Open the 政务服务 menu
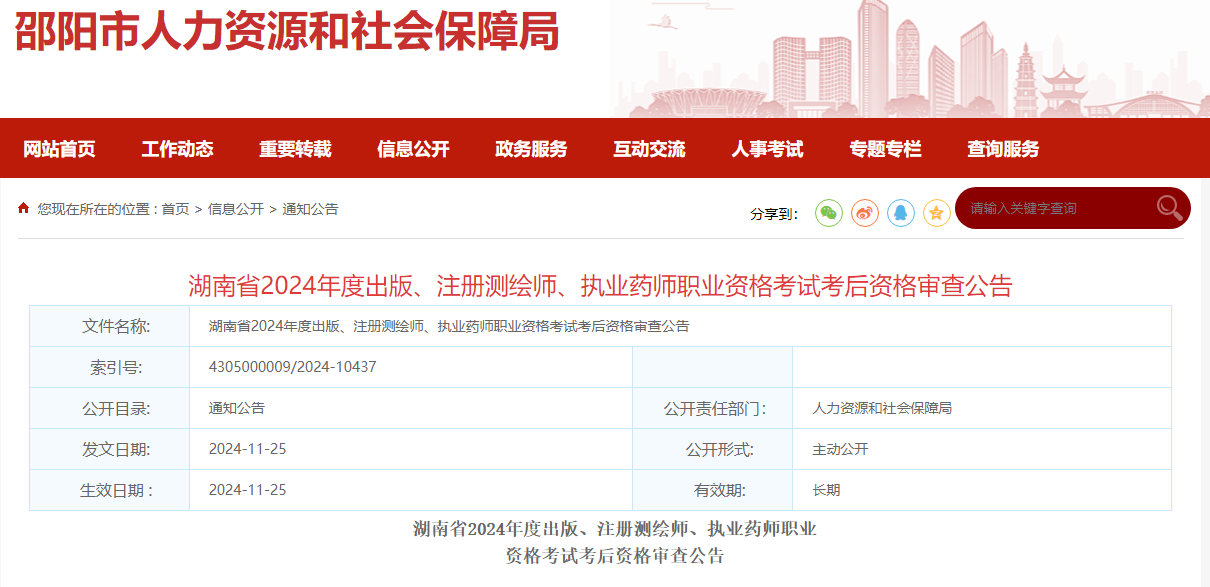This screenshot has height=587, width=1210. (531, 149)
